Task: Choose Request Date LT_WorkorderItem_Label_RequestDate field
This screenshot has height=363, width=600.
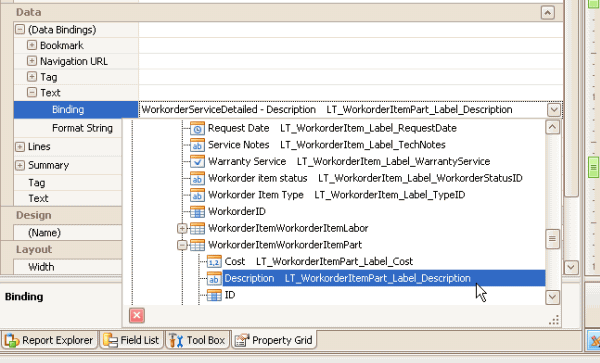Action: point(332,128)
